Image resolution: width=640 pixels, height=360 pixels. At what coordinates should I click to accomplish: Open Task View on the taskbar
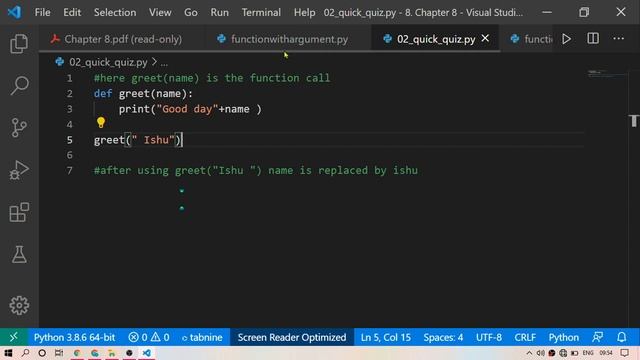pyautogui.click(x=59, y=353)
